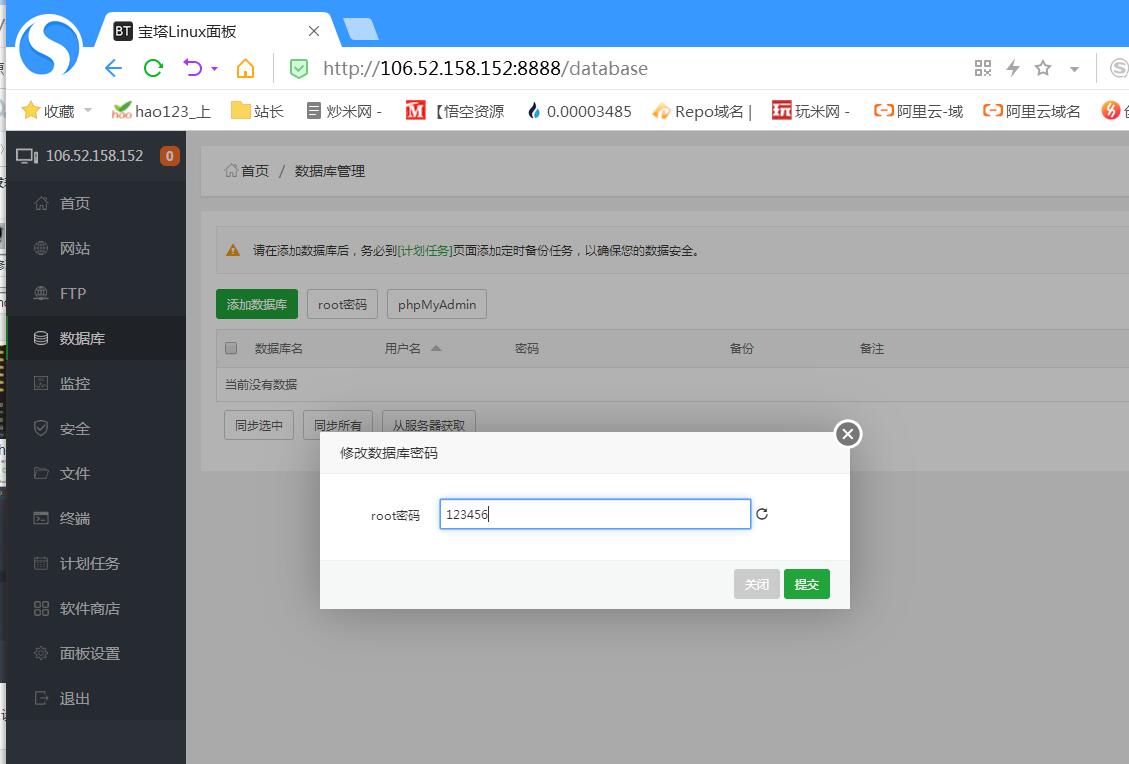The image size is (1129, 764).
Task: Open the phpMyAdmin button
Action: (x=436, y=304)
